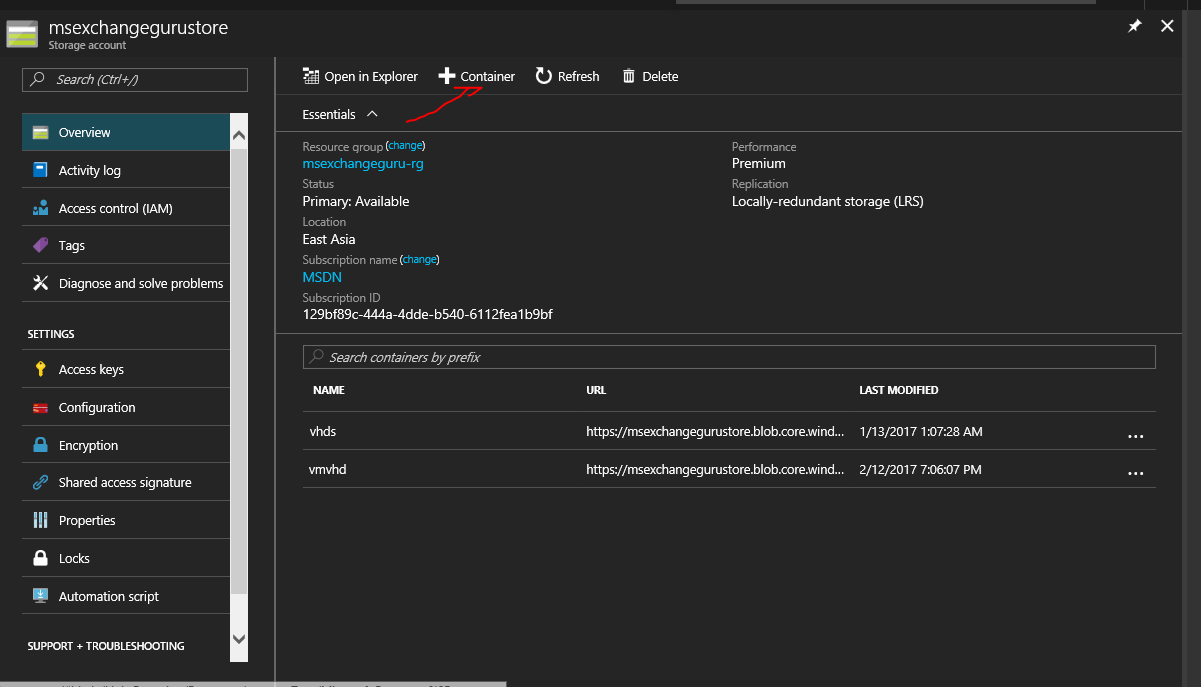
Task: Open Shared access signature settings
Action: 126,482
